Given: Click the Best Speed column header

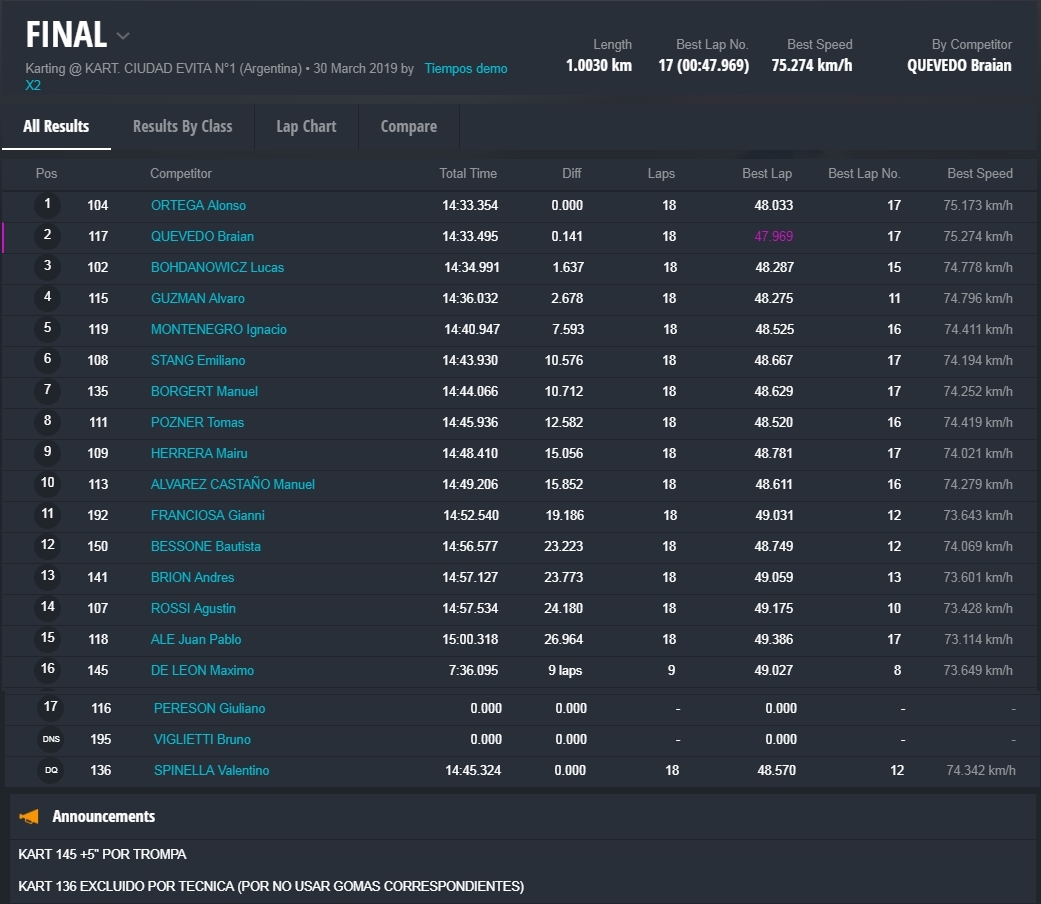Looking at the screenshot, I should (x=979, y=173).
